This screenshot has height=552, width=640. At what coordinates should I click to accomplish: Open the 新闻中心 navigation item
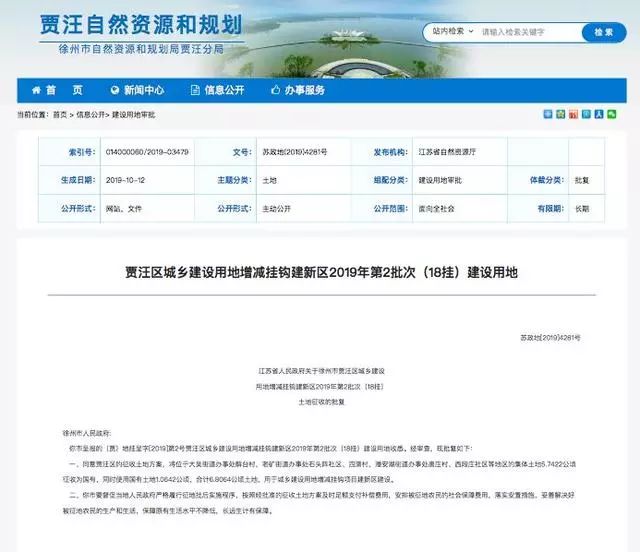138,90
